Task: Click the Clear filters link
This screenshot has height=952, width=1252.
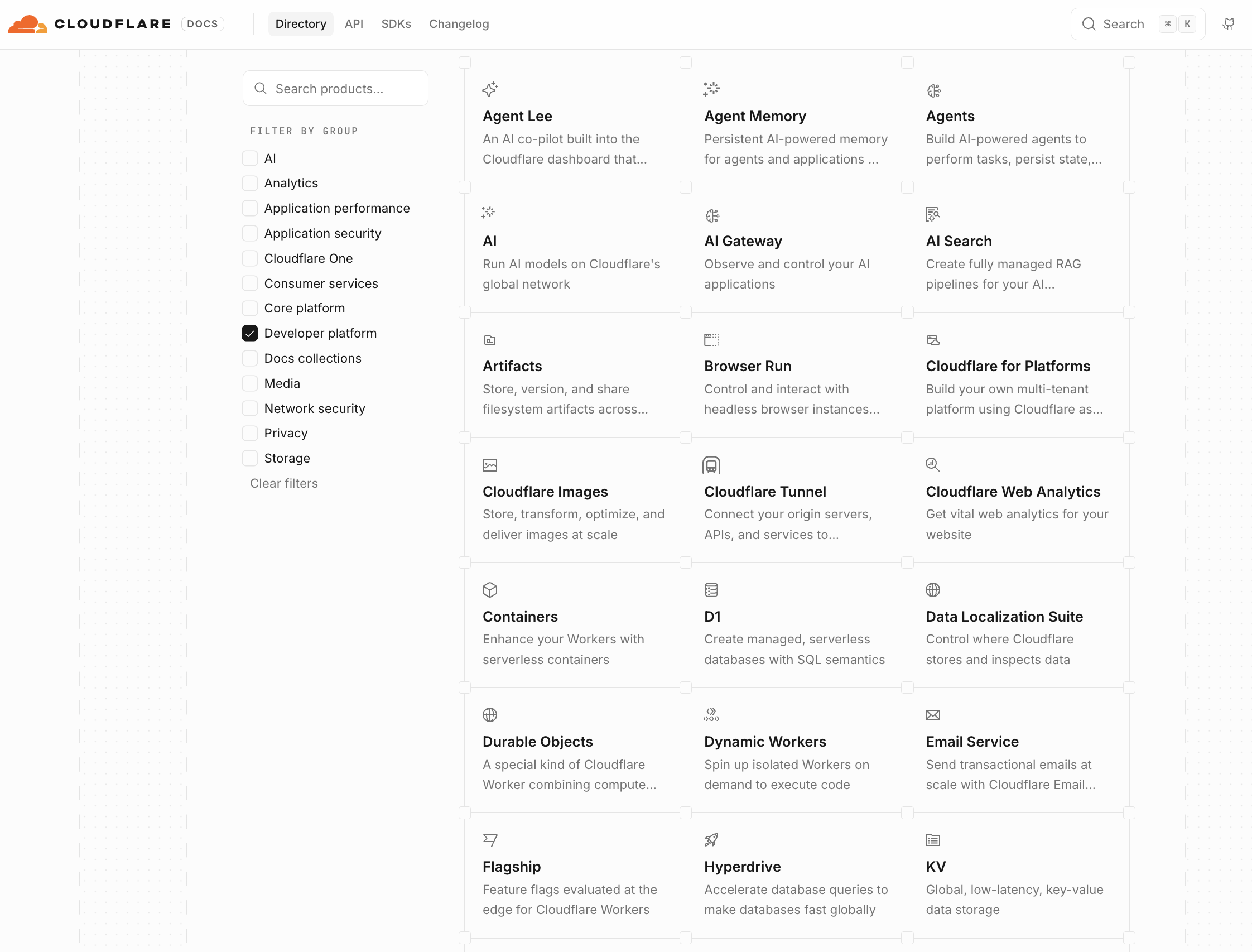Action: 284,483
